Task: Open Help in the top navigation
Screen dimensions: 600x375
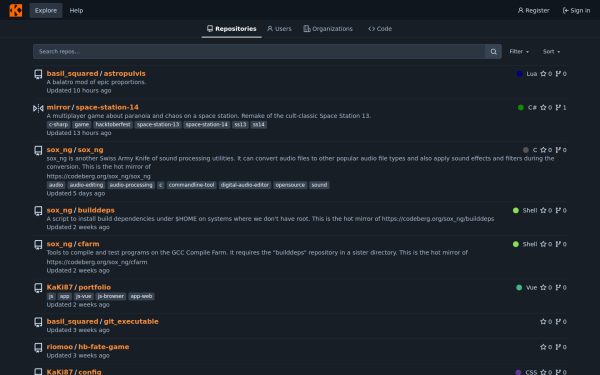Action: 76,10
